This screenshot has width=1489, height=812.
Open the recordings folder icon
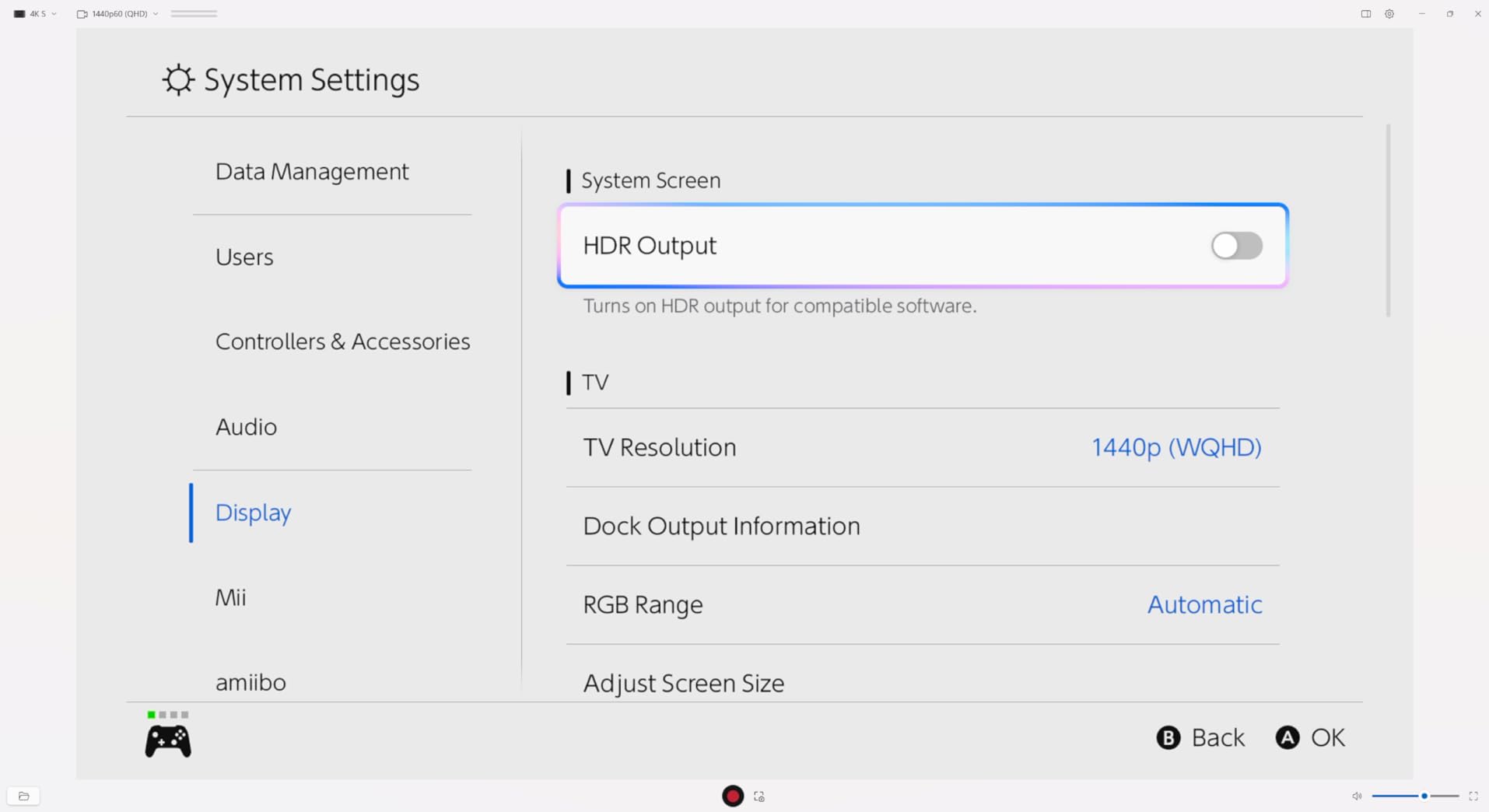tap(23, 796)
